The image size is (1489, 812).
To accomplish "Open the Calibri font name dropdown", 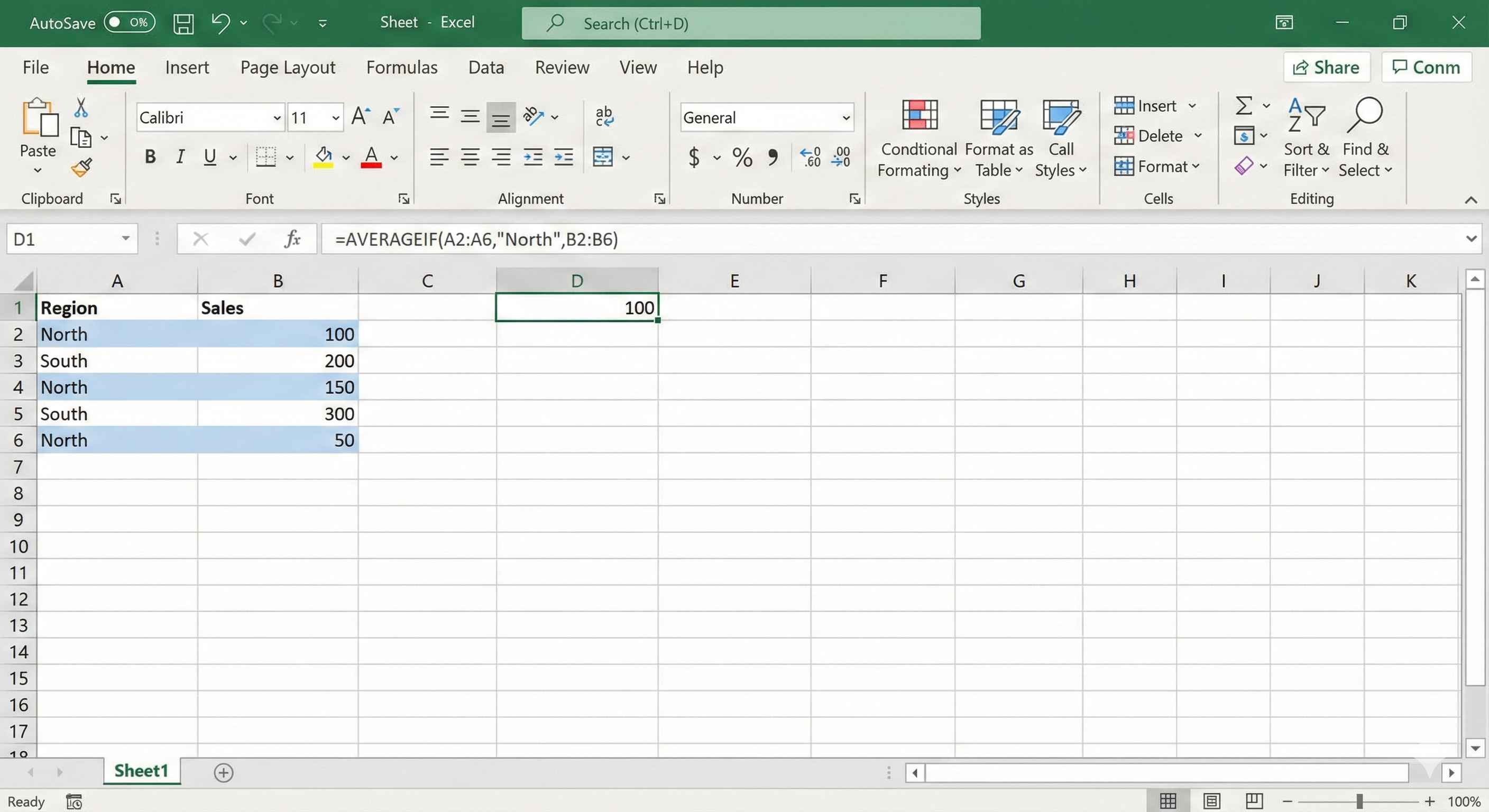I will 277,118.
